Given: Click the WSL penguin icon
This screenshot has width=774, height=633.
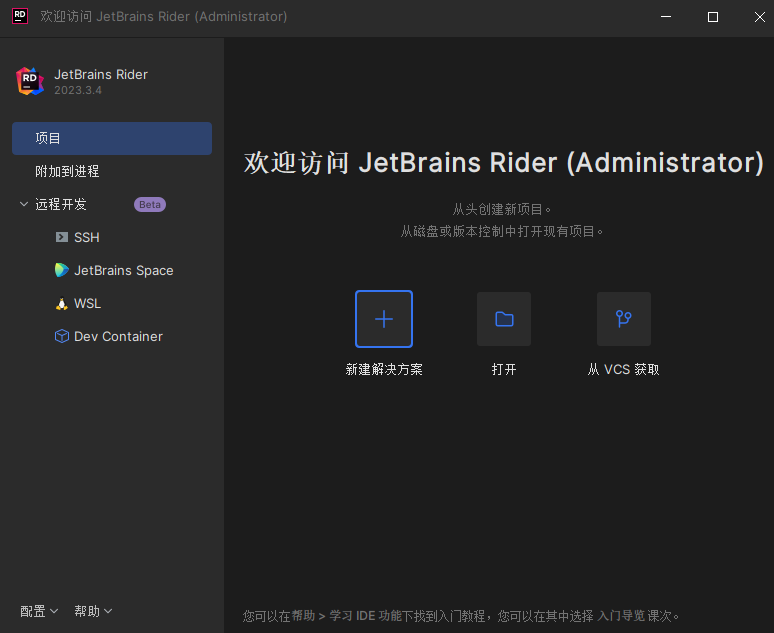Looking at the screenshot, I should [x=62, y=303].
